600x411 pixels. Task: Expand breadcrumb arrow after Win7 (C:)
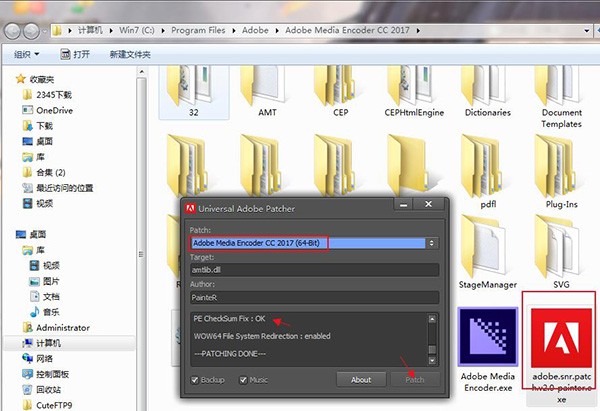[x=163, y=30]
